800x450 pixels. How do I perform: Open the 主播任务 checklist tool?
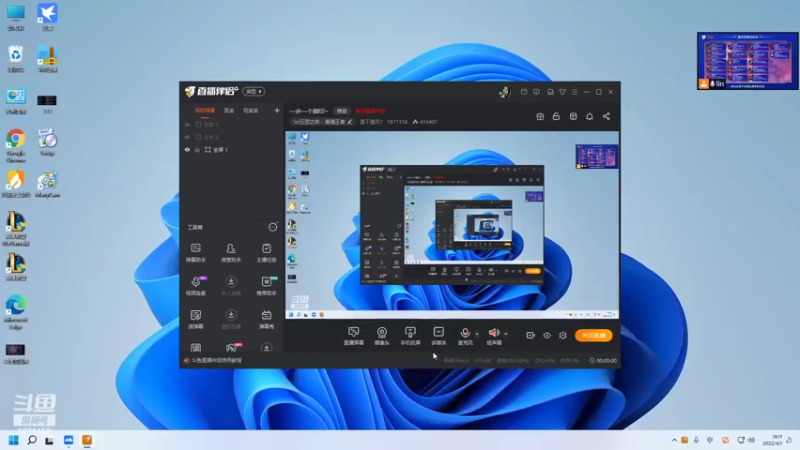point(266,253)
